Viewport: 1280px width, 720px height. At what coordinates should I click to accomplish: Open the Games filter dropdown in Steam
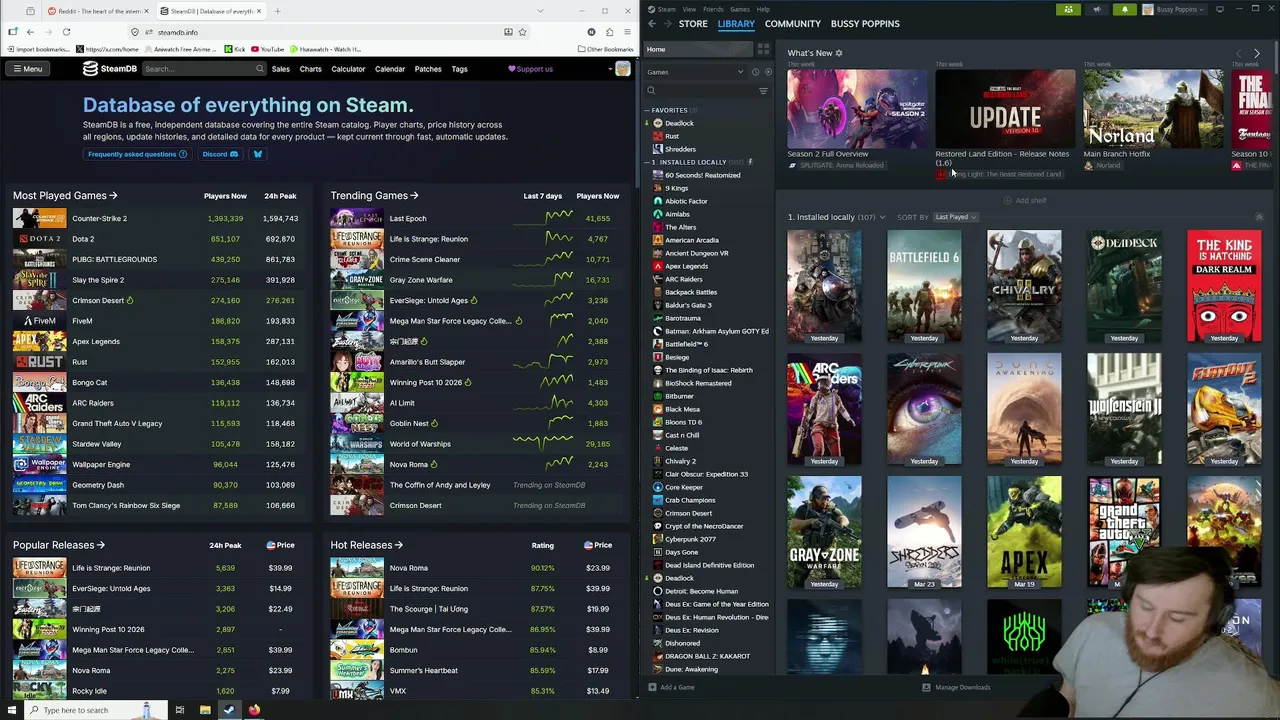coord(695,72)
